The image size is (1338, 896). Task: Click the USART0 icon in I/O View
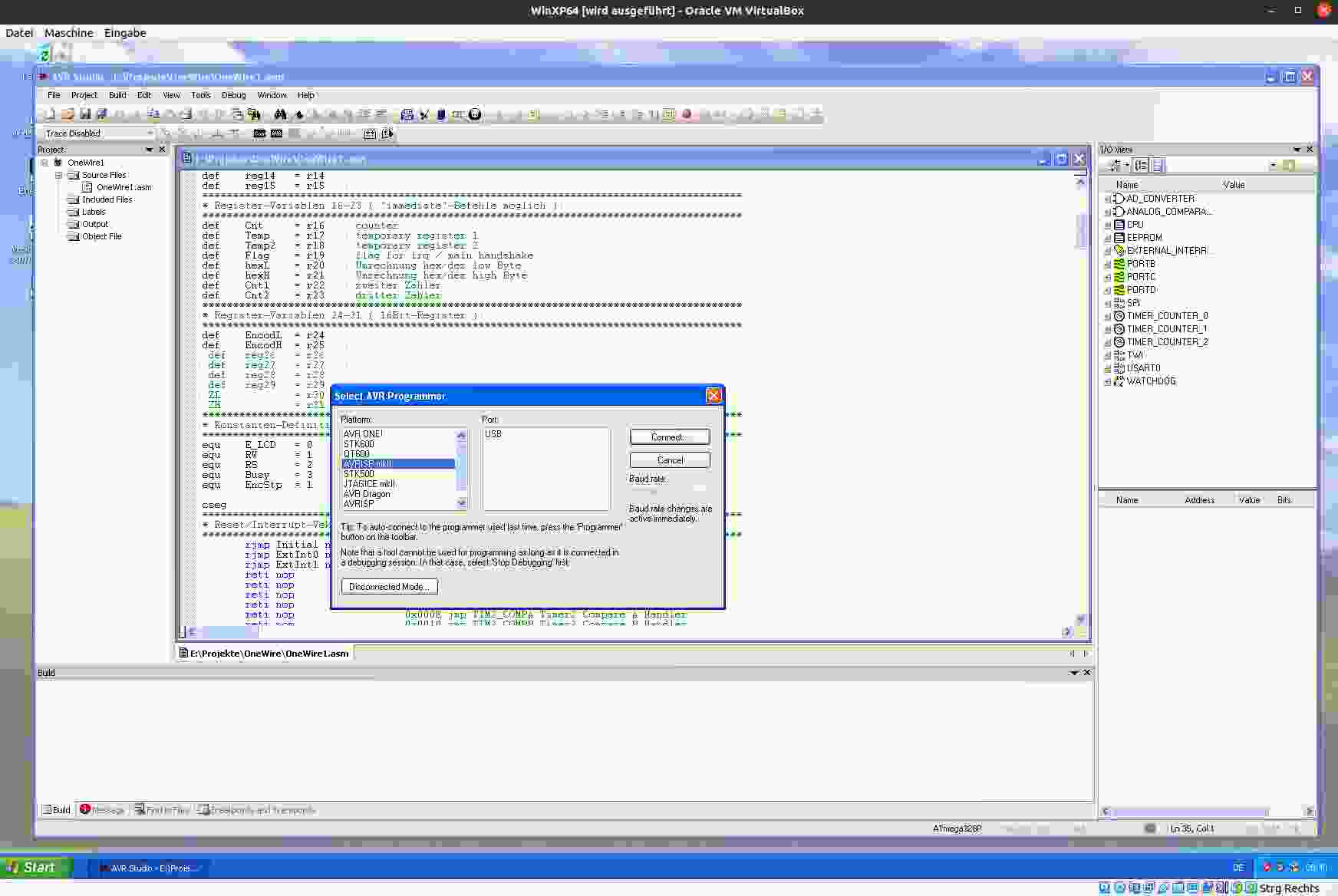(1119, 368)
